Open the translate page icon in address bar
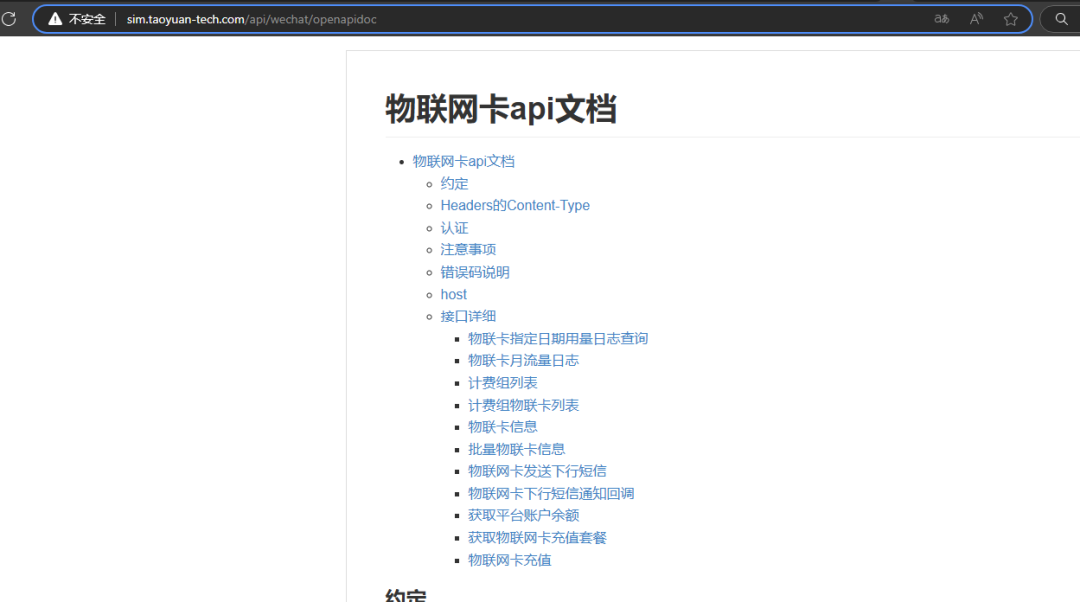This screenshot has height=602, width=1080. click(941, 19)
